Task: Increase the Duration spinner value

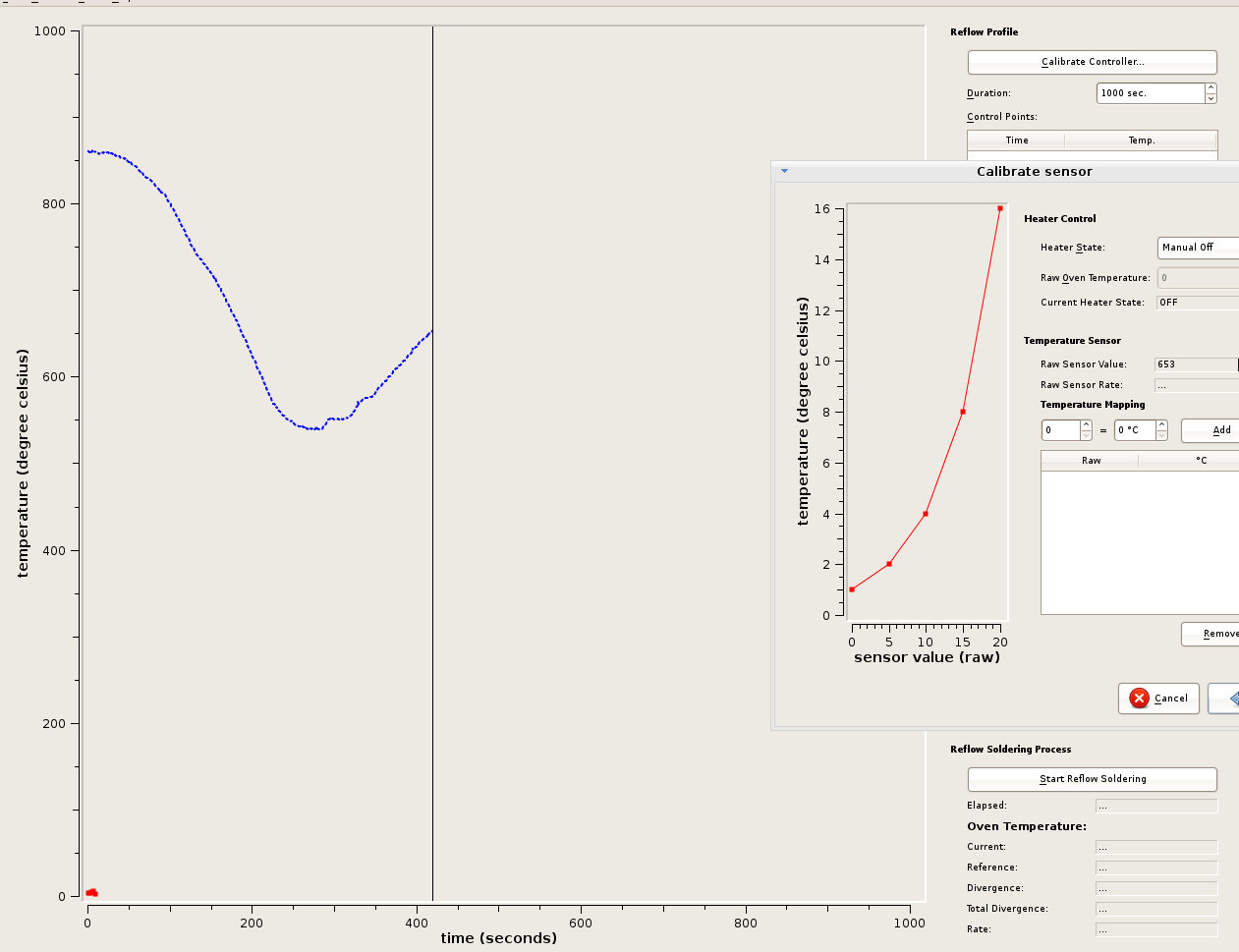Action: (x=1211, y=87)
